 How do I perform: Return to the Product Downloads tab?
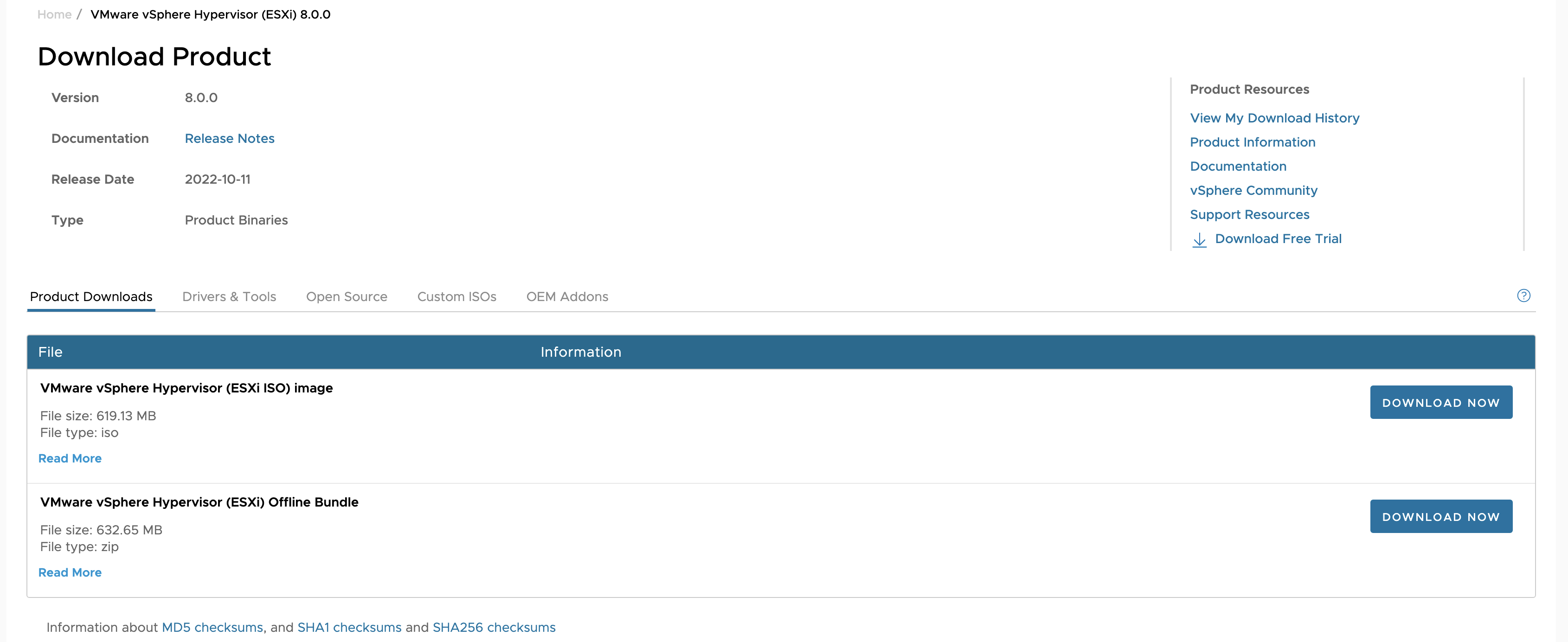tap(91, 297)
